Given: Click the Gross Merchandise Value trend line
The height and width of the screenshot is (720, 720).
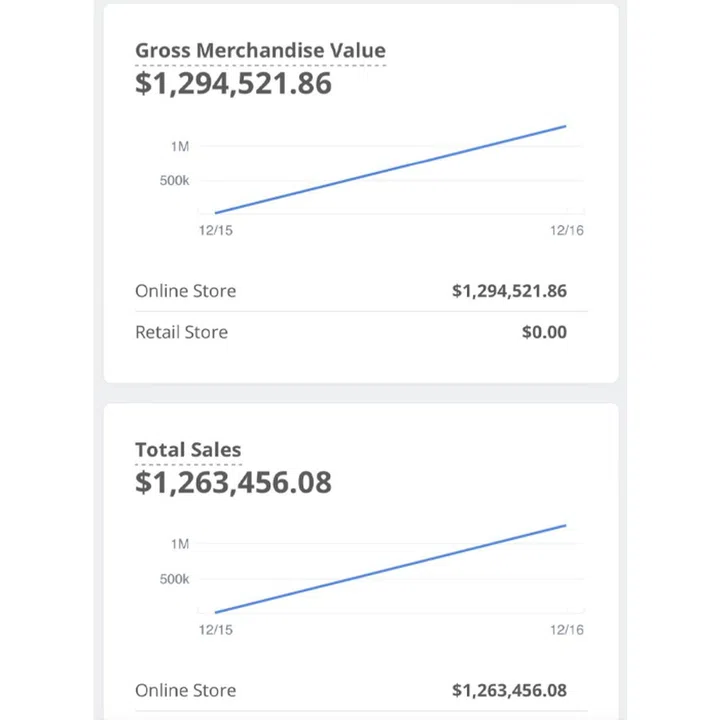Looking at the screenshot, I should tap(390, 169).
